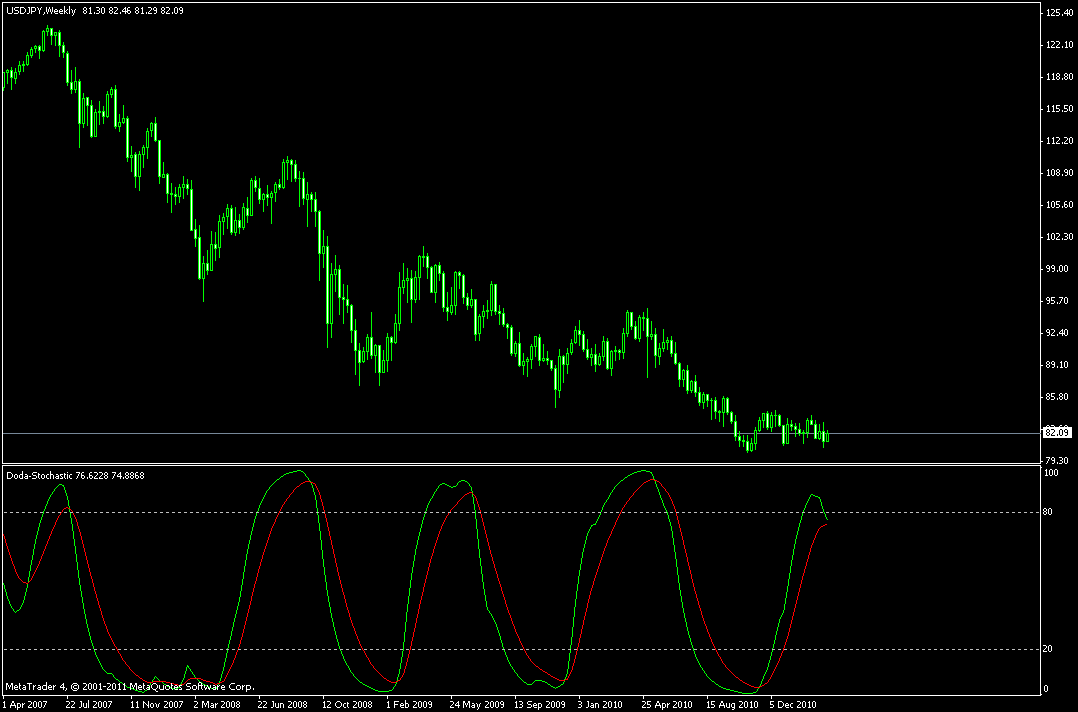Click the 112.20 price axis label

(x=1058, y=141)
